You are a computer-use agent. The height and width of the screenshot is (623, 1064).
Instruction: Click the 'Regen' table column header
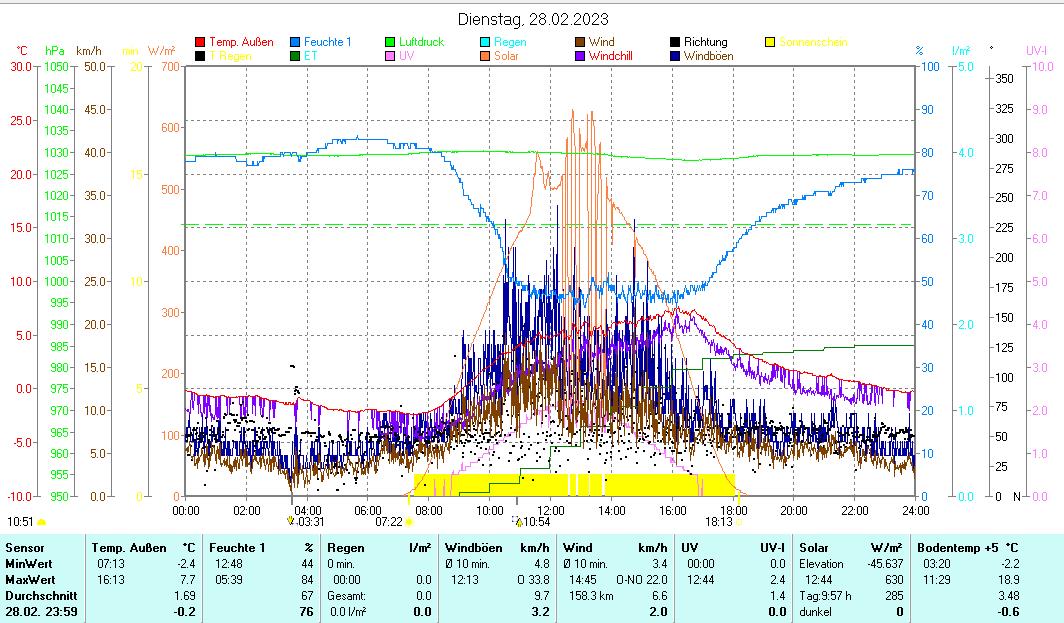tap(345, 548)
